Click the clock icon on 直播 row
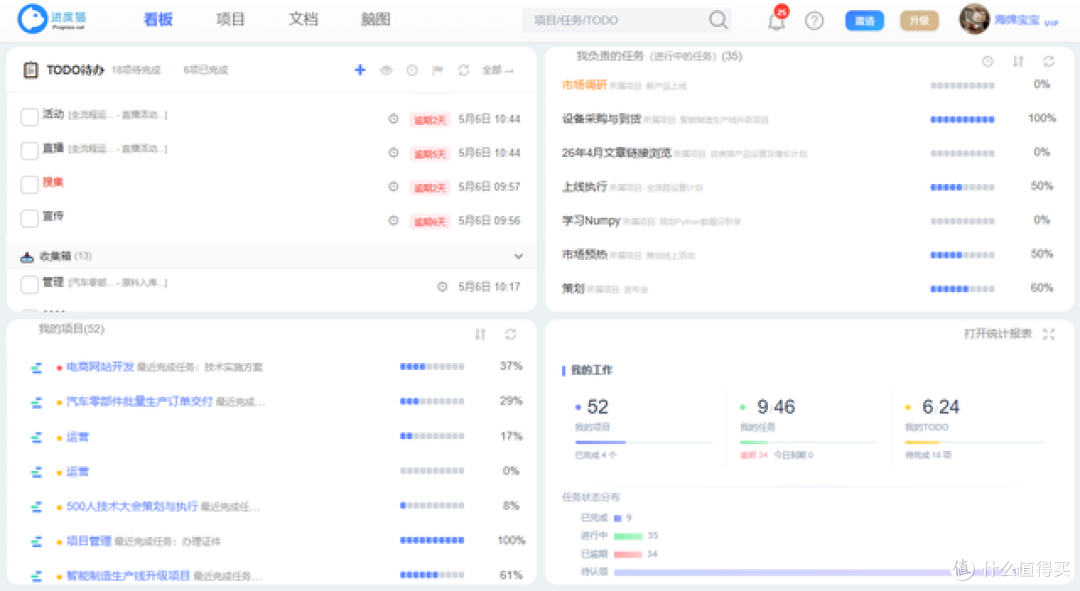Screen dimensions: 1080x591 click(x=393, y=152)
